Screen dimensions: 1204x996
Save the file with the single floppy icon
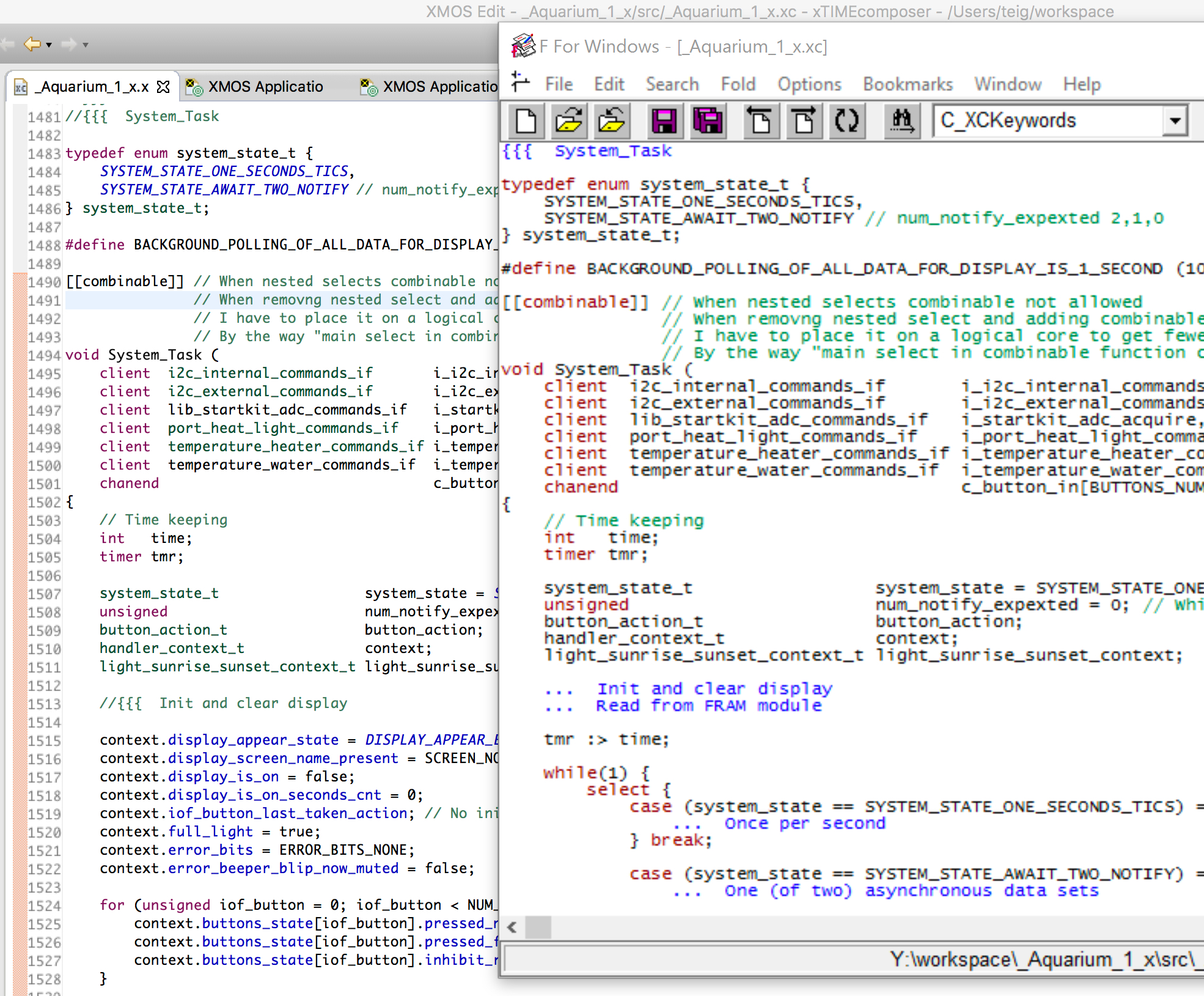pos(664,121)
